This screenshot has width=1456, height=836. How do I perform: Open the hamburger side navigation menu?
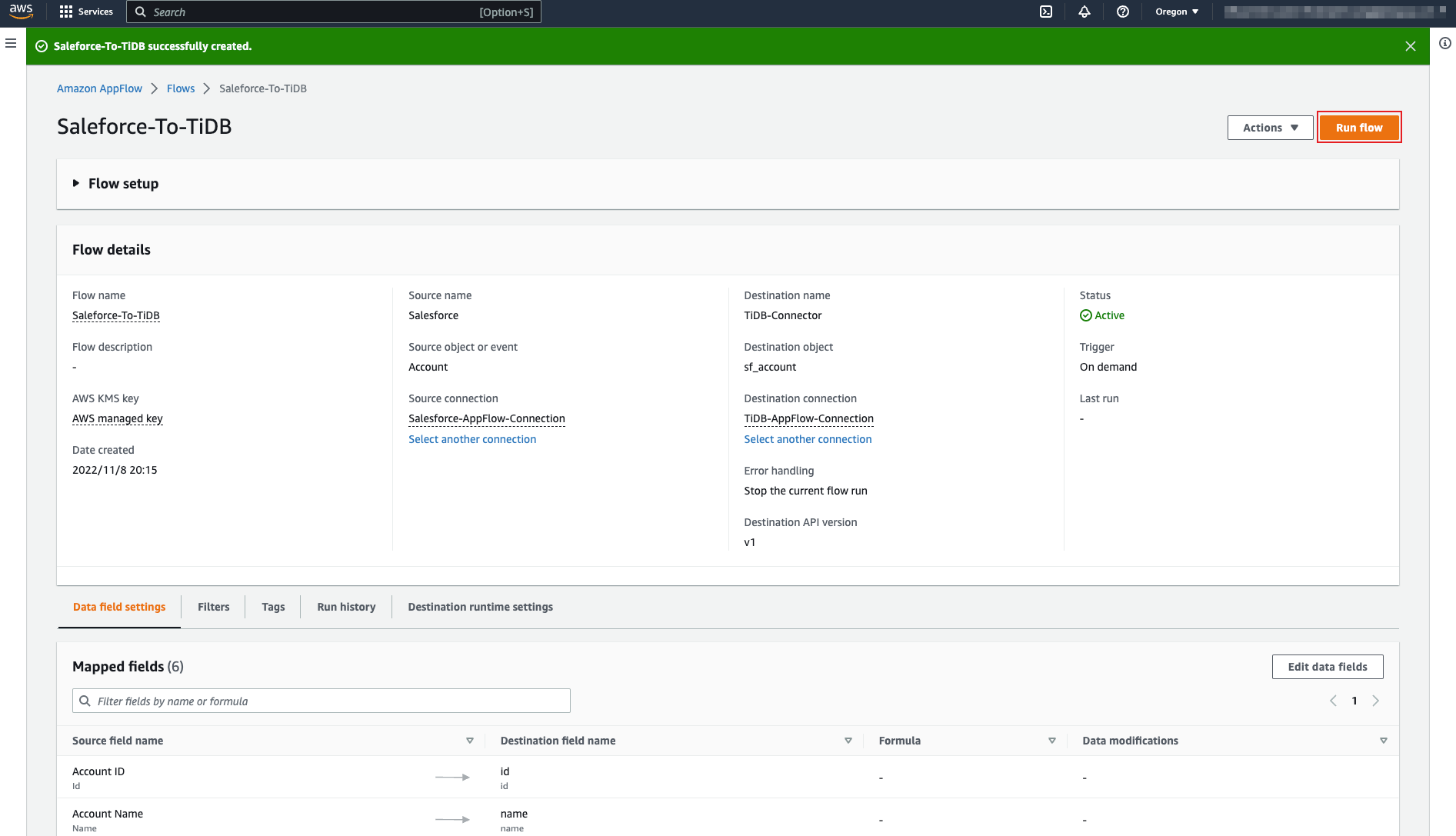tap(11, 44)
